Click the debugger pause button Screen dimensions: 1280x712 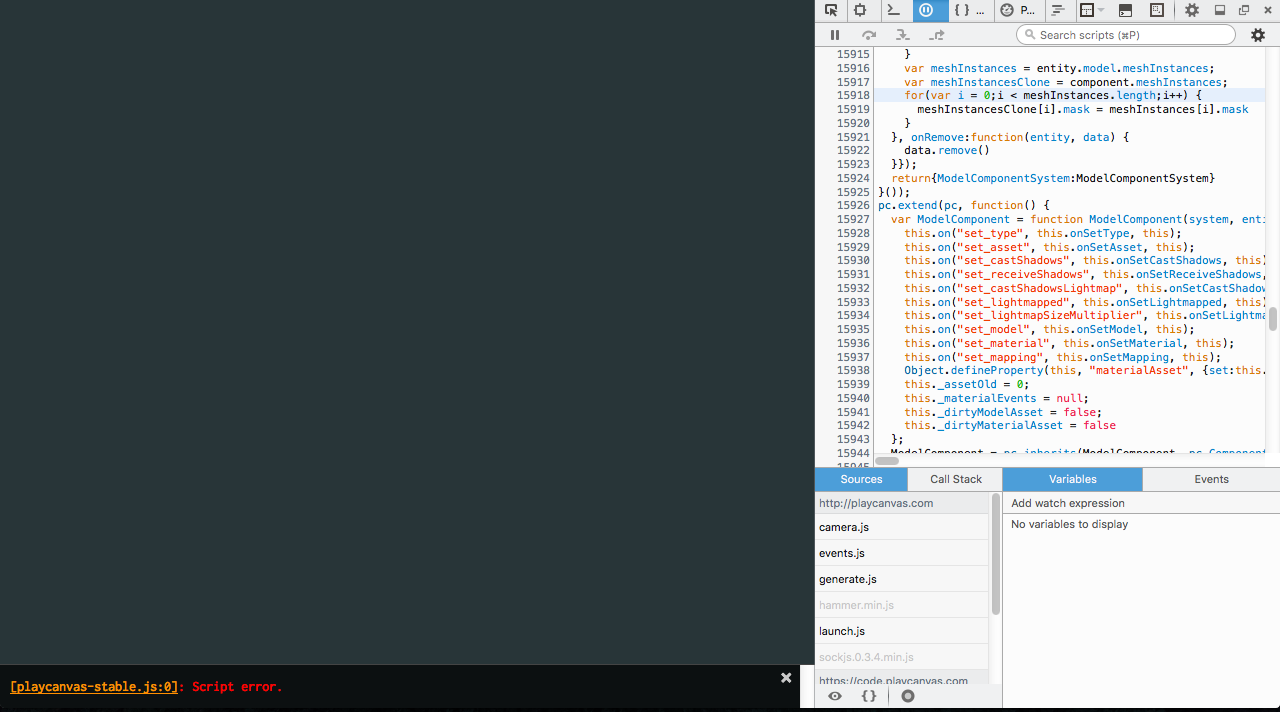(835, 35)
